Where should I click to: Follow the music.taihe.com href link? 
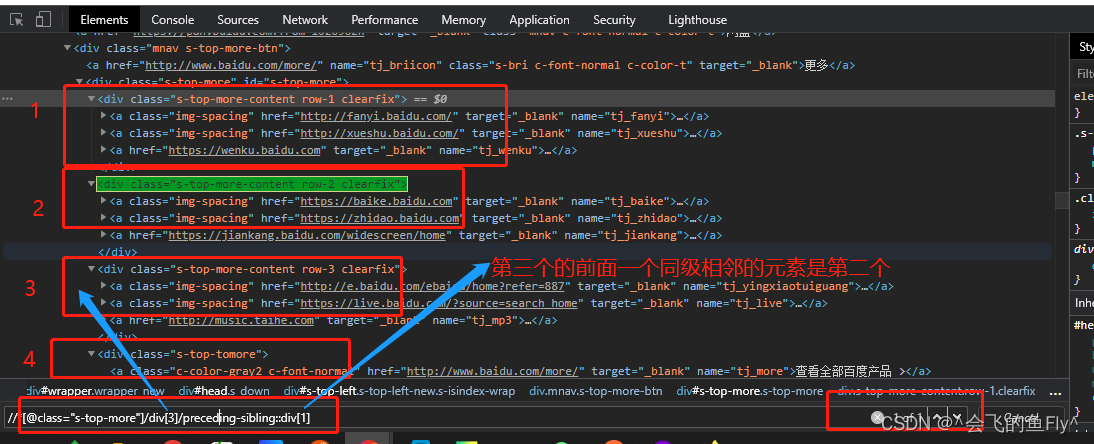[x=241, y=320]
